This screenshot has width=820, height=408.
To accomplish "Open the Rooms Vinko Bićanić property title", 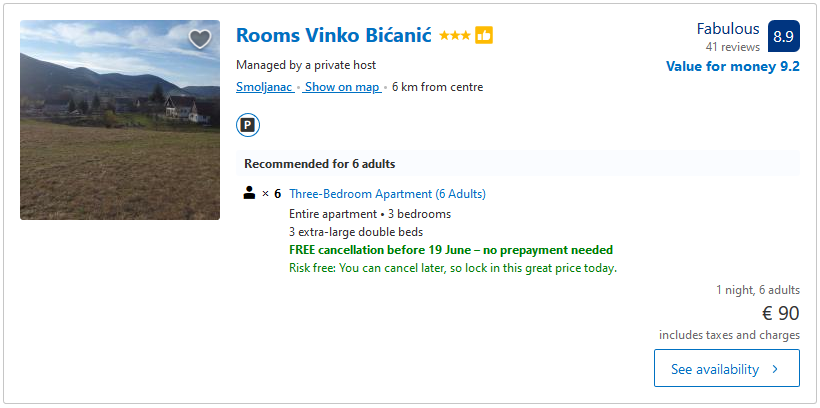I will coord(333,35).
